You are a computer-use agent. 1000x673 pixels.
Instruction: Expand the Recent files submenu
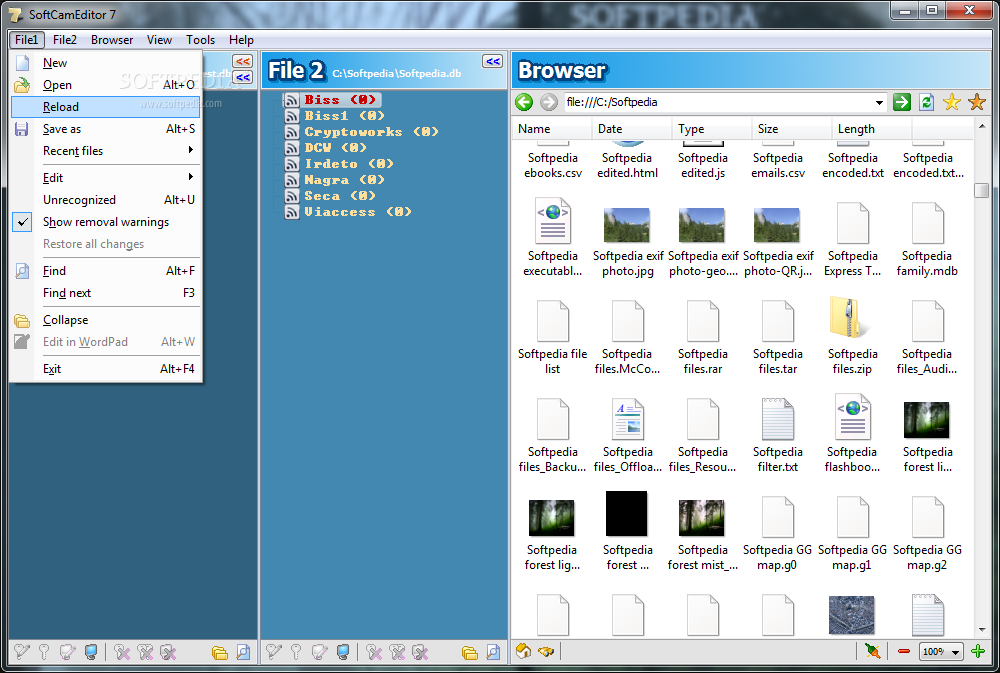pyautogui.click(x=106, y=151)
